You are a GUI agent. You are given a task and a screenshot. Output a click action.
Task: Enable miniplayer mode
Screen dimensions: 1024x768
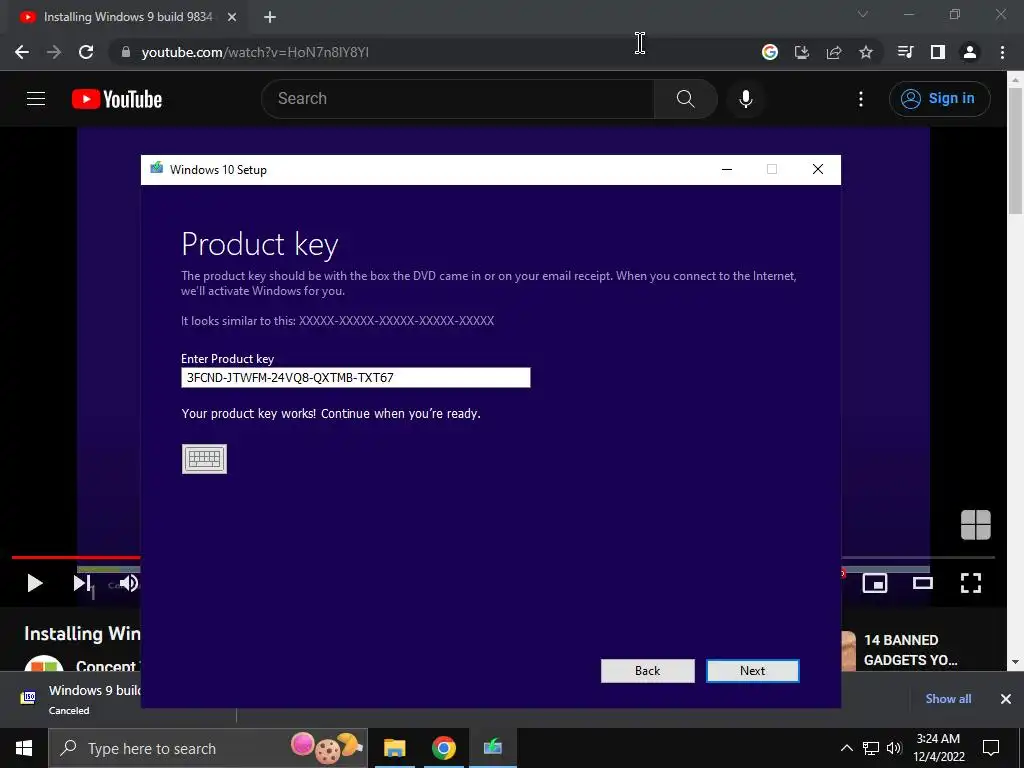(x=875, y=583)
